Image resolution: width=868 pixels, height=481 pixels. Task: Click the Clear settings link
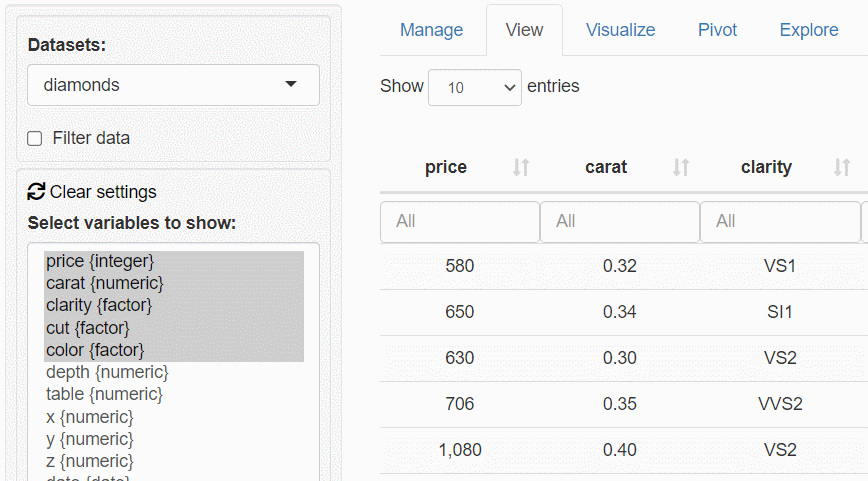pos(103,192)
